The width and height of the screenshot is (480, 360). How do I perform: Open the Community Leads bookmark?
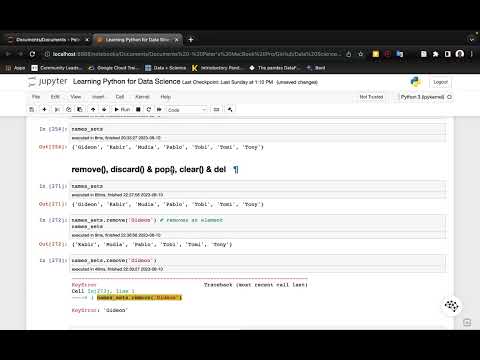[56, 68]
